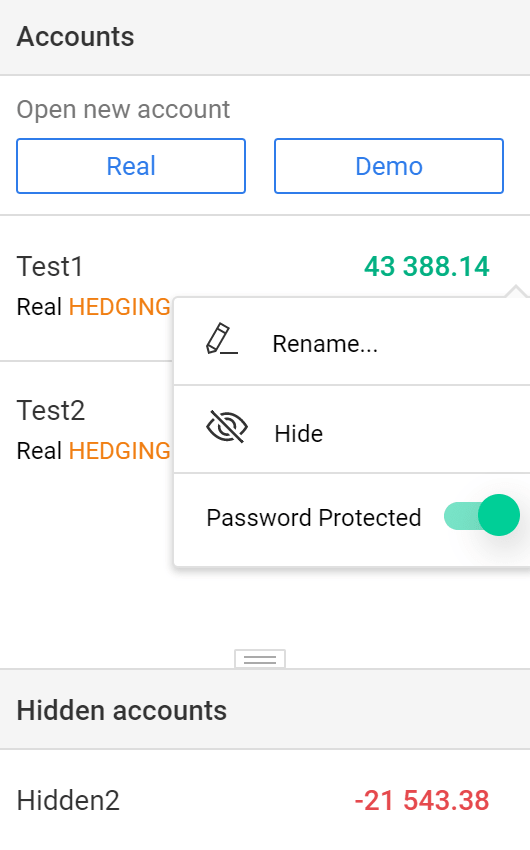The height and width of the screenshot is (850, 530).
Task: Click the pencil icon beside Rename
Action: pyautogui.click(x=222, y=339)
